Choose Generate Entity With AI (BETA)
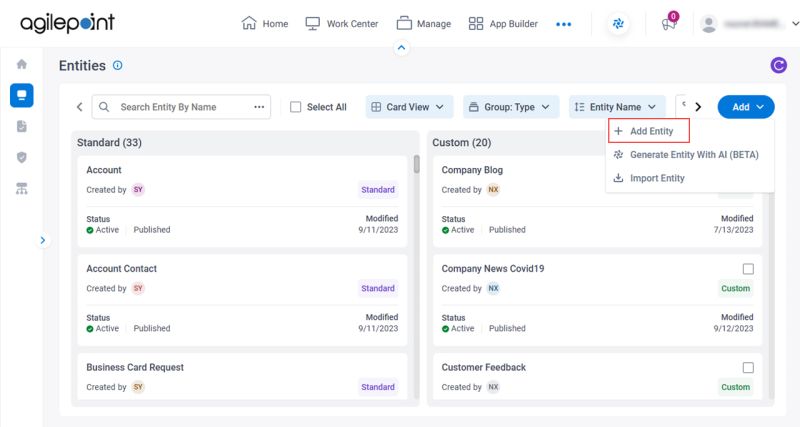 [x=690, y=155]
